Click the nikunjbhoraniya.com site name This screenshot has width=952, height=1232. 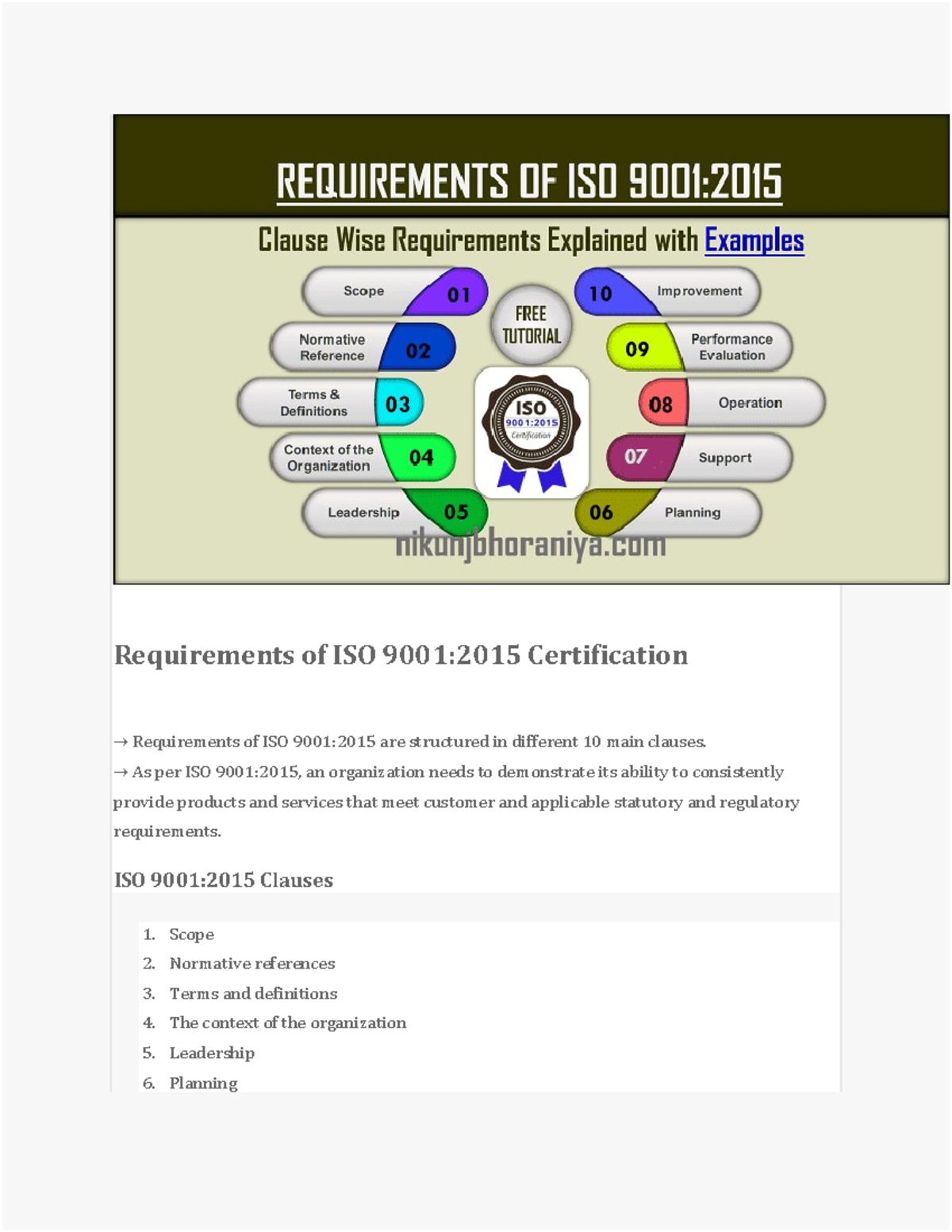coord(531,545)
